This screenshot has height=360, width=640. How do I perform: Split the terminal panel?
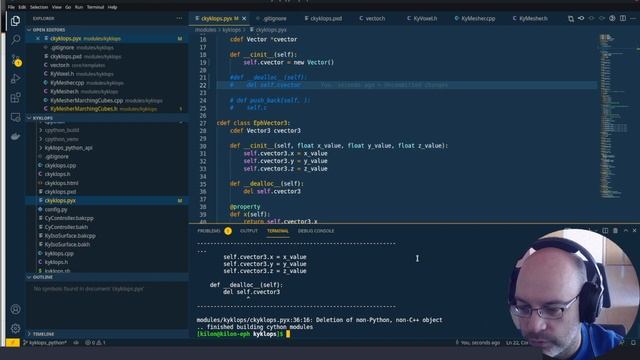(605, 231)
